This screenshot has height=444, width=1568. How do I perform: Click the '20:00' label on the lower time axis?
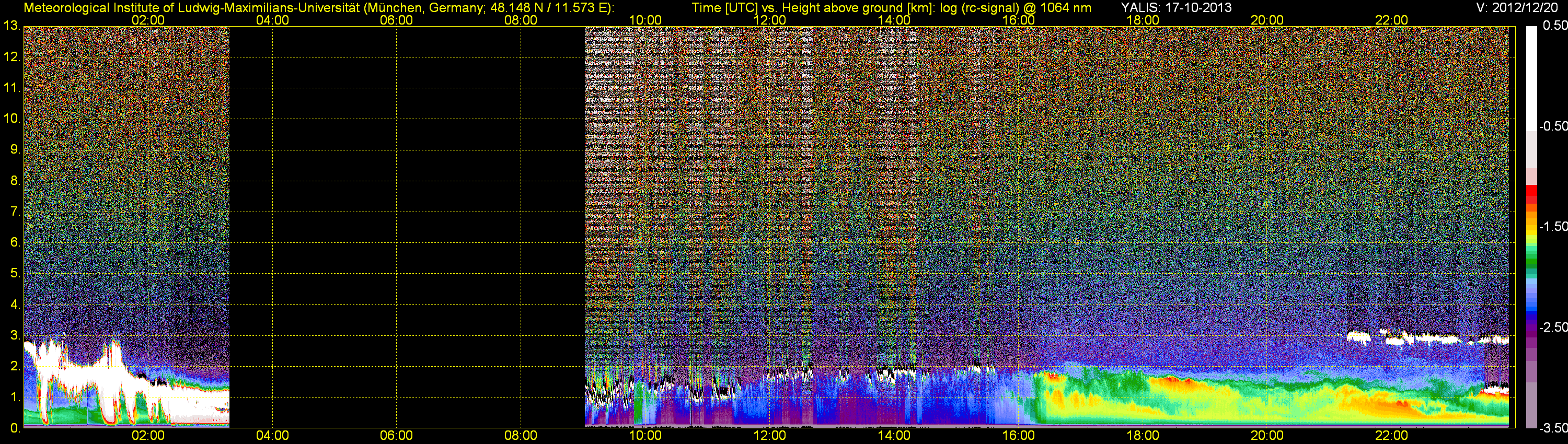pos(1267,436)
